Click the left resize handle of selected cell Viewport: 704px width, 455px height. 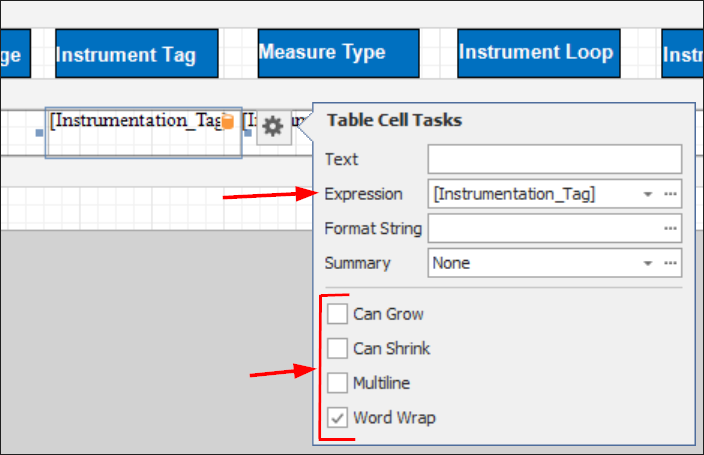(x=40, y=133)
